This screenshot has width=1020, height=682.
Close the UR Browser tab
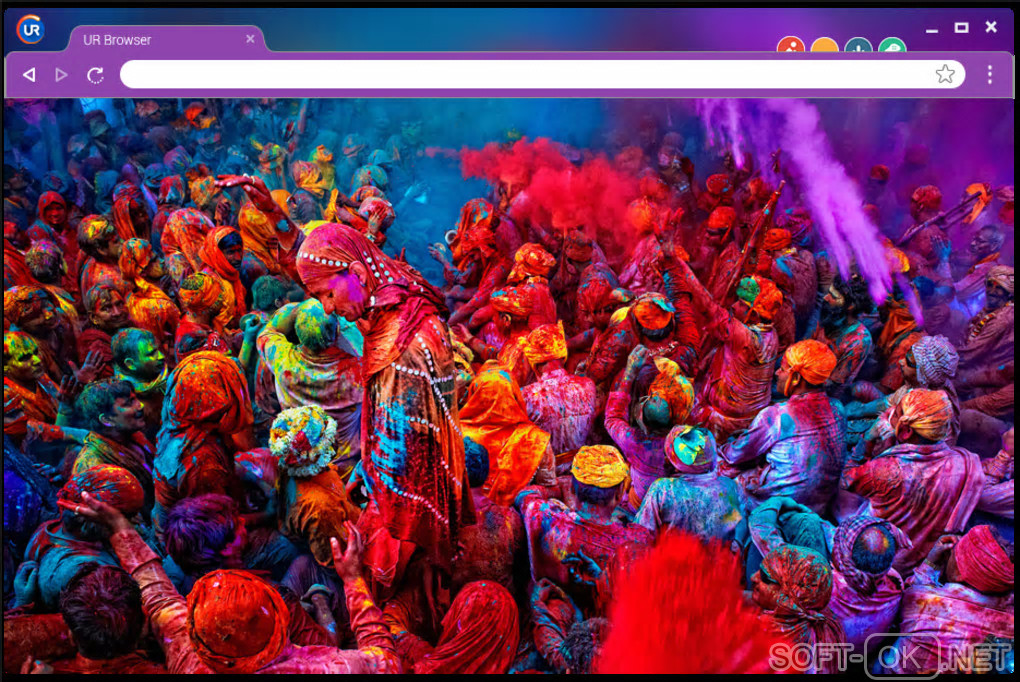(x=250, y=39)
